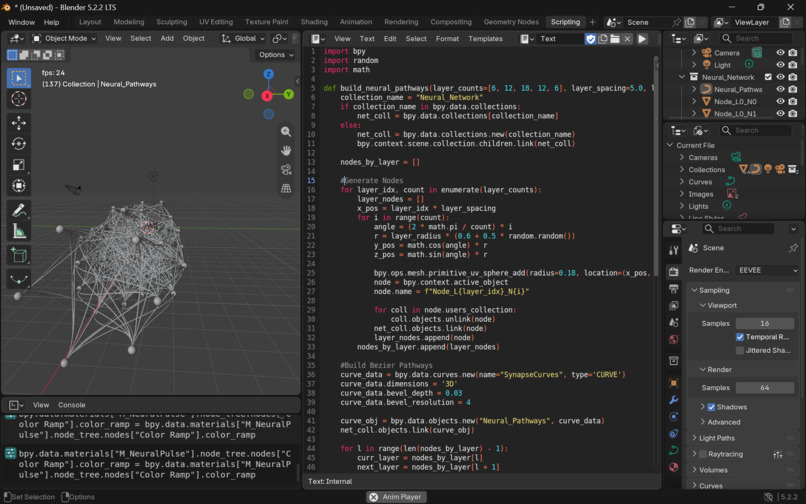Collapse the Neural_Network collection

coord(682,77)
